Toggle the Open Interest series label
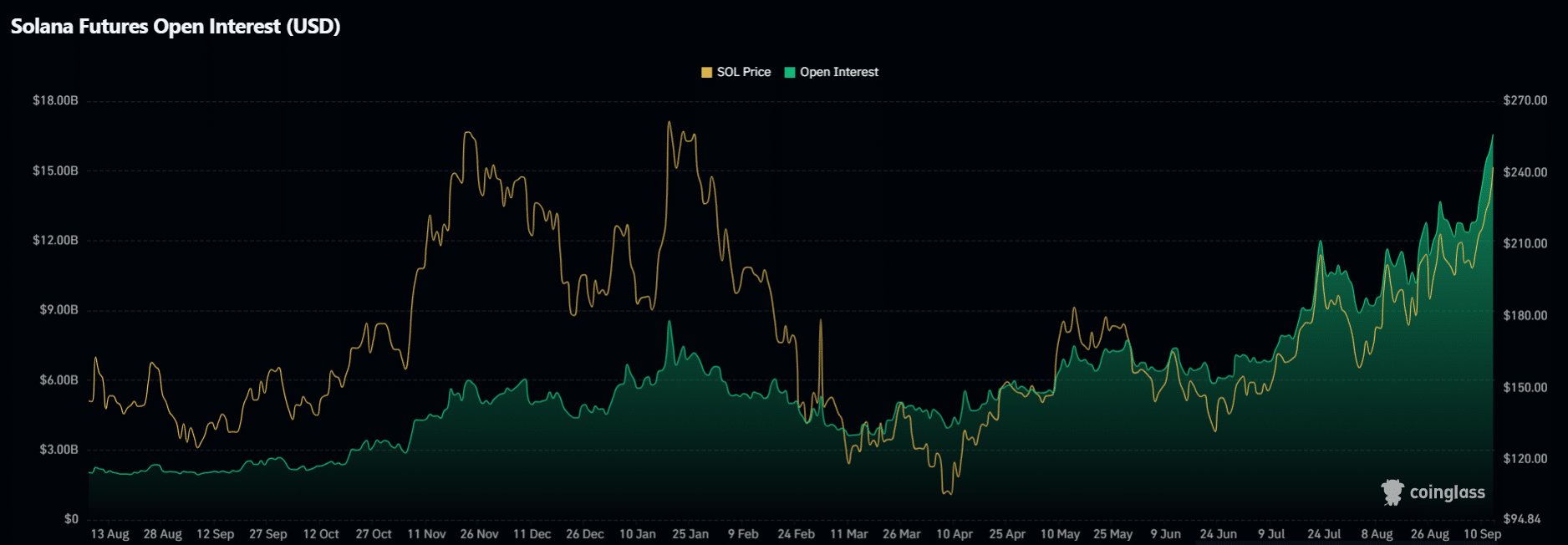 (838, 73)
